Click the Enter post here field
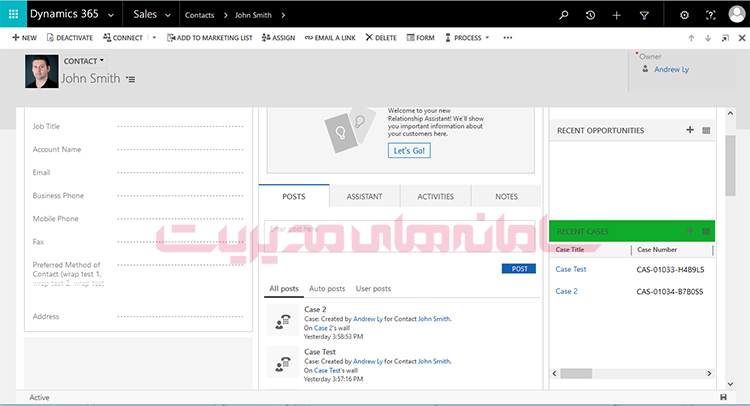The width and height of the screenshot is (750, 406). [400, 236]
